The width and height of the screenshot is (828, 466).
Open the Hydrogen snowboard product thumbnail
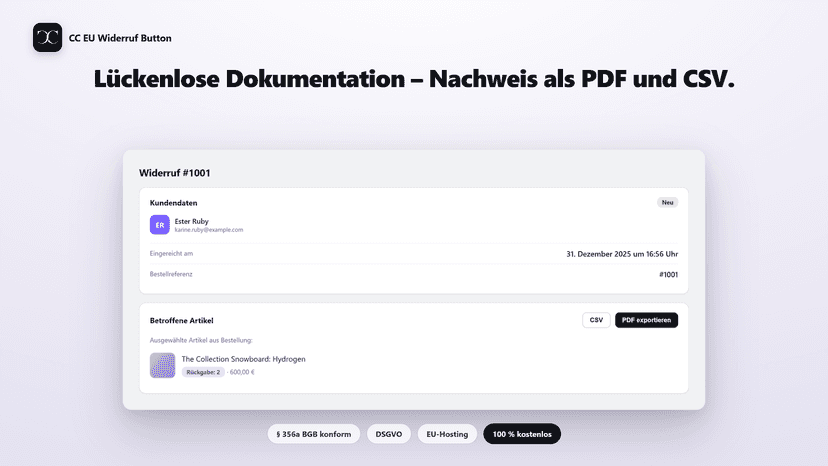(163, 365)
